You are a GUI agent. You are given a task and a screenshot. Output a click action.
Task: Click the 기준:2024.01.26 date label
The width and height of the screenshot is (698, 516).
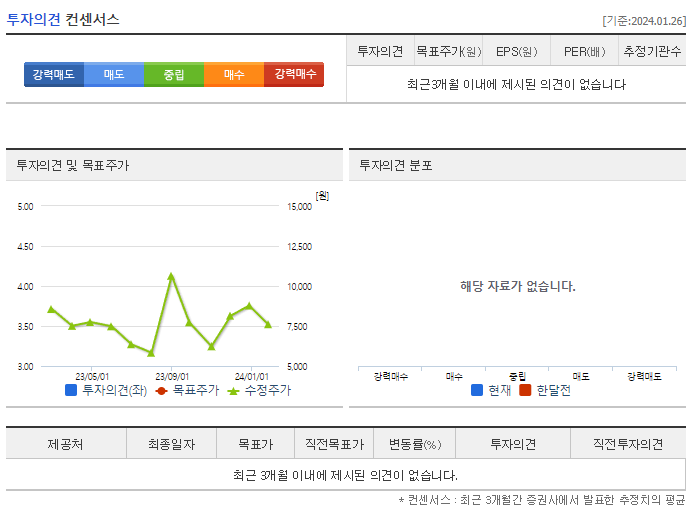coord(644,21)
